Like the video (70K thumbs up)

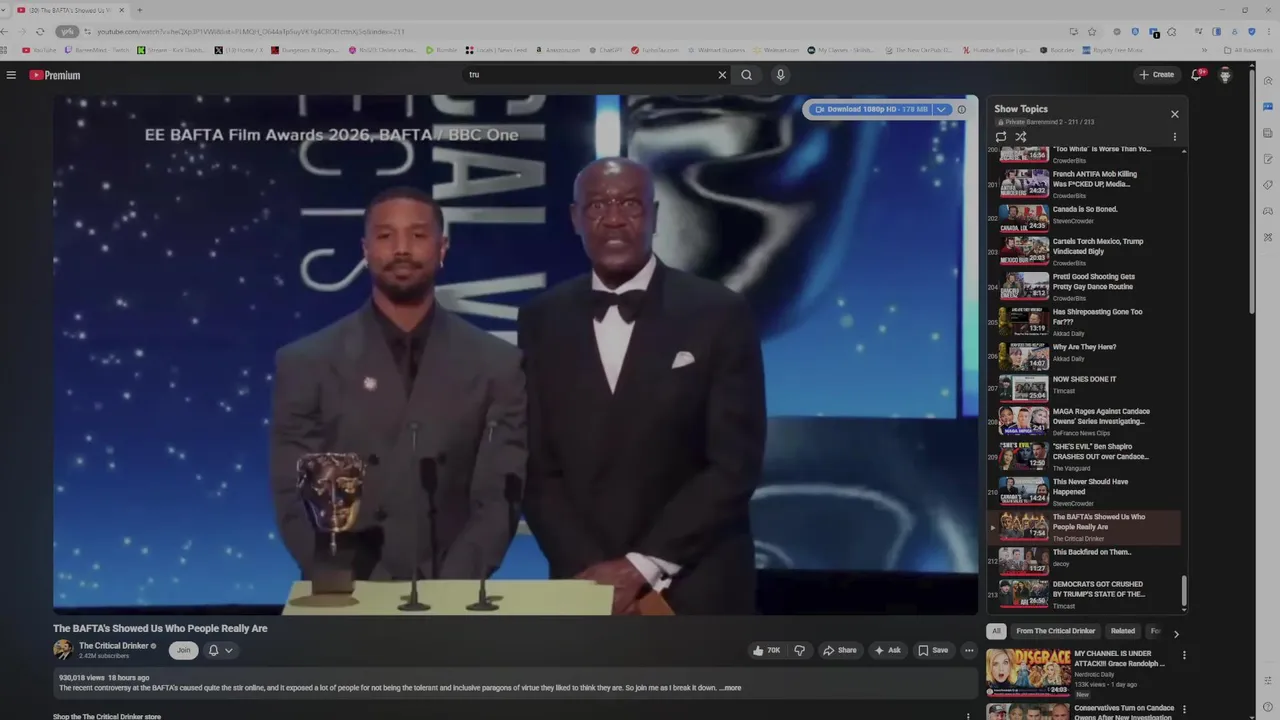766,650
